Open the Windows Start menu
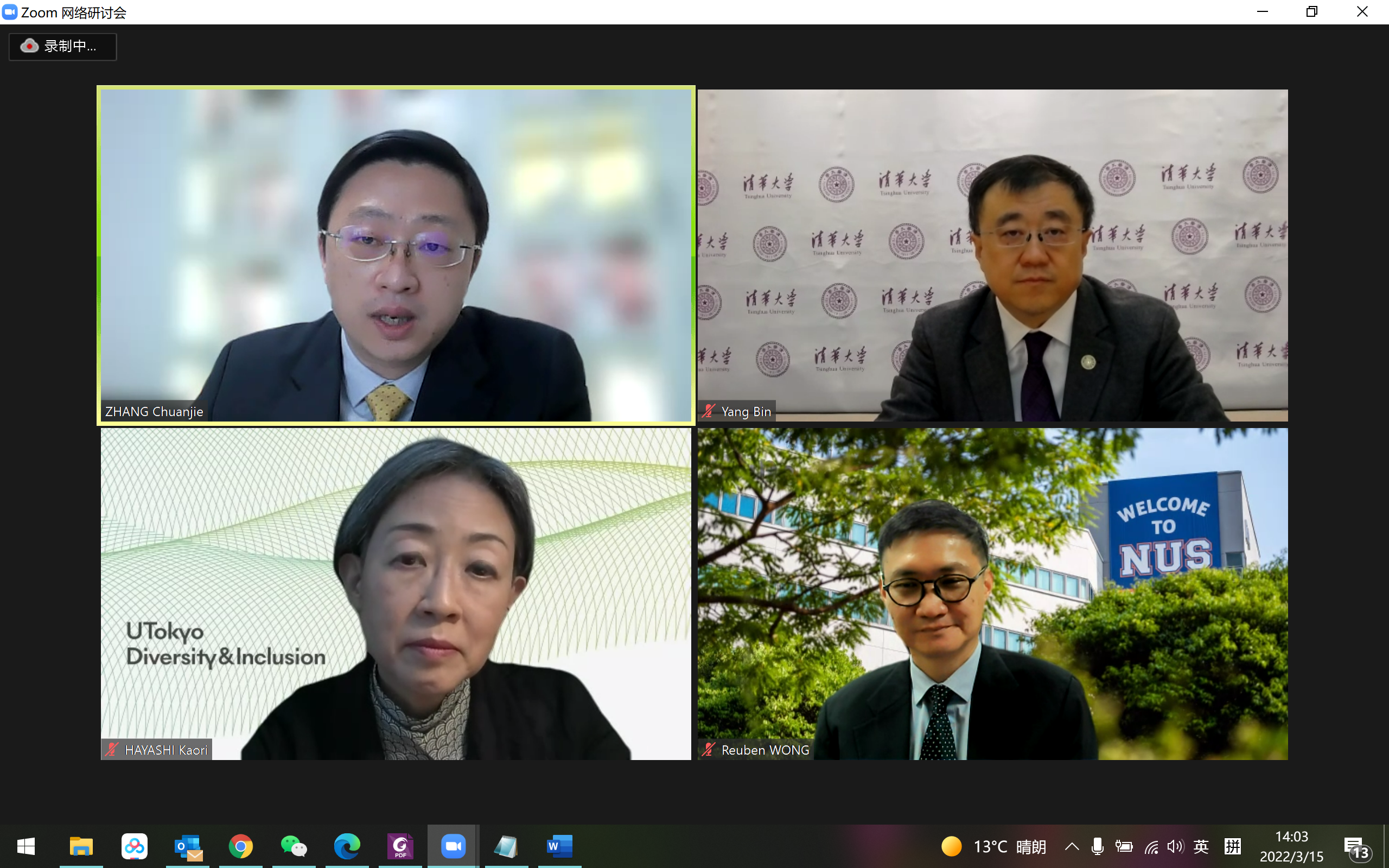The image size is (1389, 868). [26, 846]
